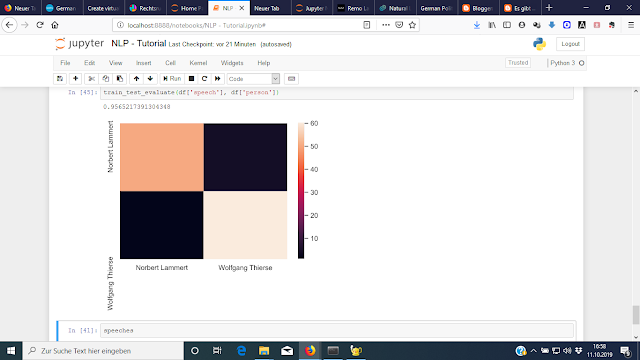
Task: Rename the notebook title NLP - Tutorial
Action: pos(138,44)
